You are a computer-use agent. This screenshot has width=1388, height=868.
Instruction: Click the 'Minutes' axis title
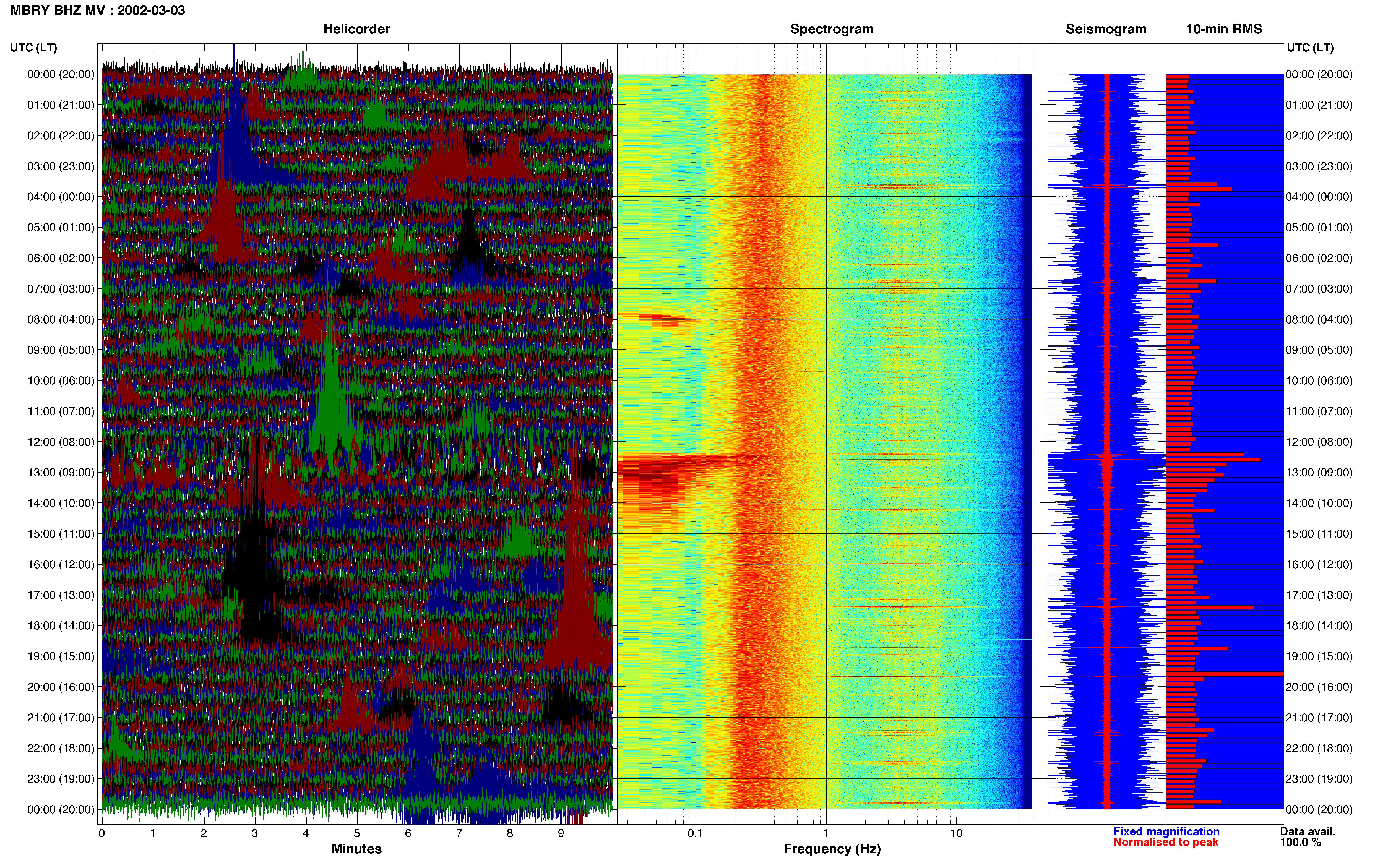tap(356, 848)
